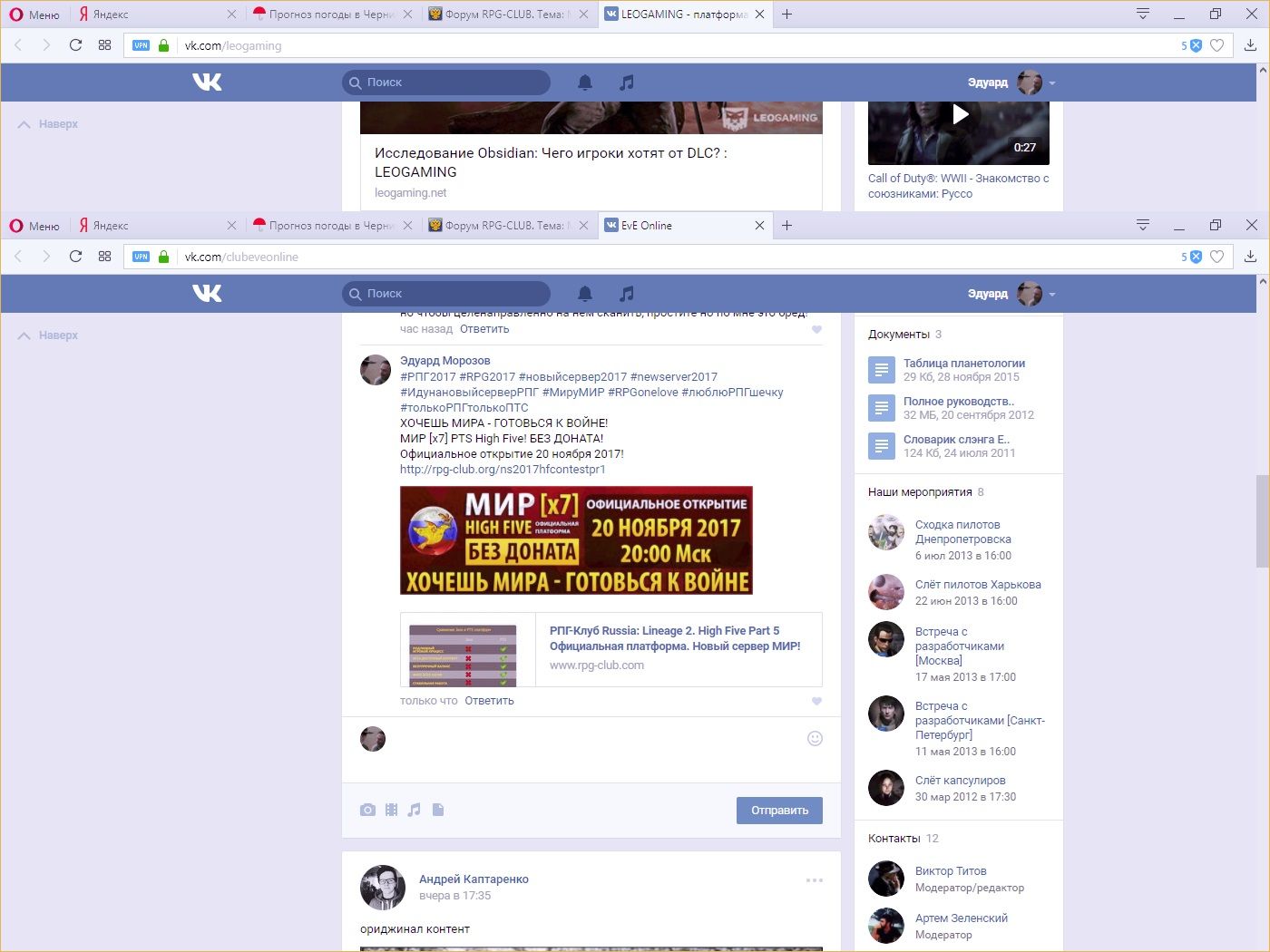Like the comment posted только что
Image resolution: width=1270 pixels, height=952 pixels.
pyautogui.click(x=816, y=701)
